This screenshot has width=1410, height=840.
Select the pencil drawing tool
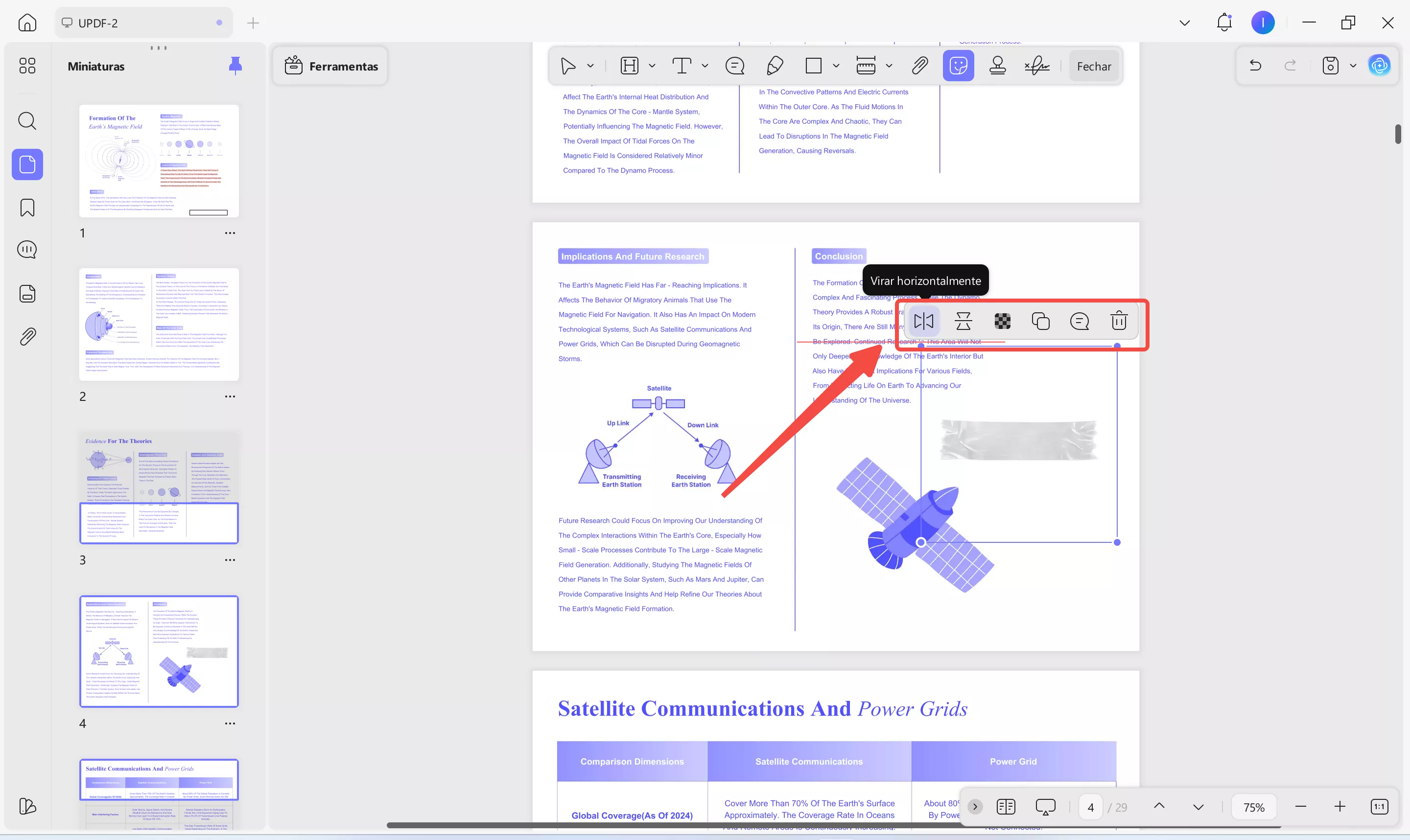pyautogui.click(x=775, y=66)
